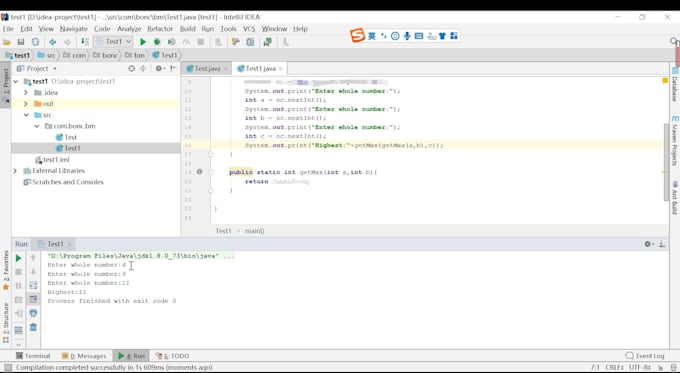Toggle the Maven Projects side panel
This screenshot has height=373, width=680.
click(675, 141)
